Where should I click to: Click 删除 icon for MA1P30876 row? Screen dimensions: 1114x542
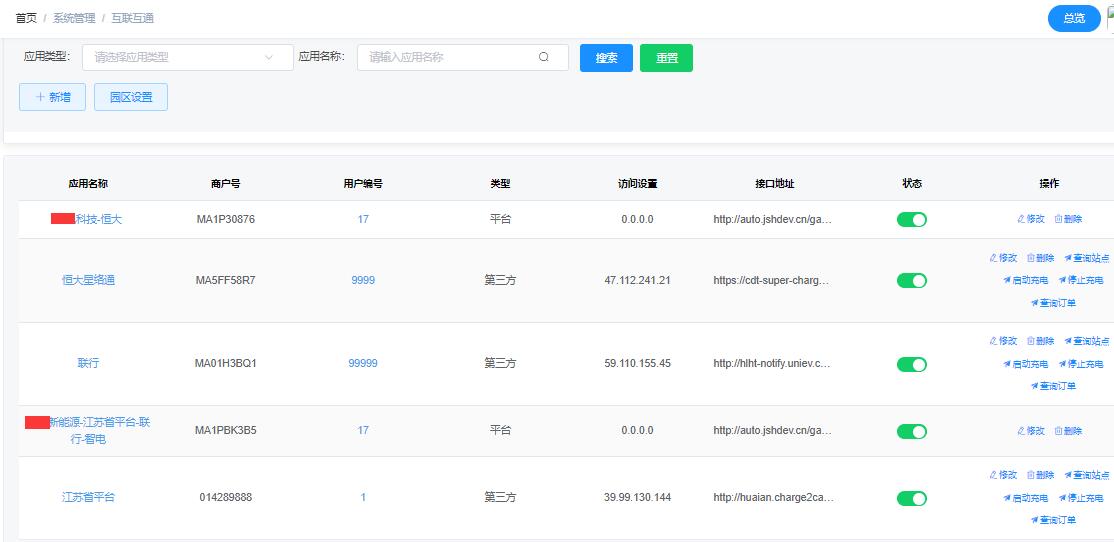(1059, 219)
